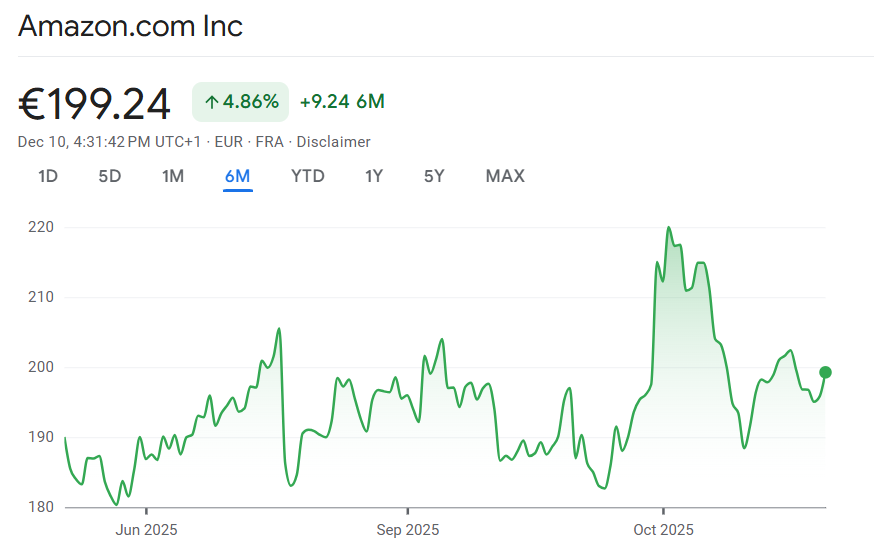The image size is (874, 556).
Task: Switch chart to YTD range
Action: point(307,177)
